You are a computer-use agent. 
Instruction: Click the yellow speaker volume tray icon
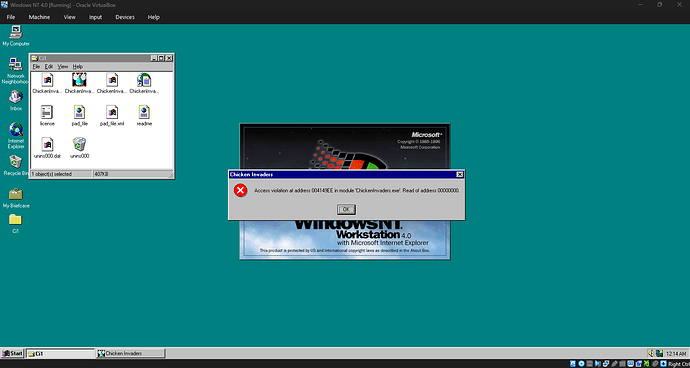(651, 353)
